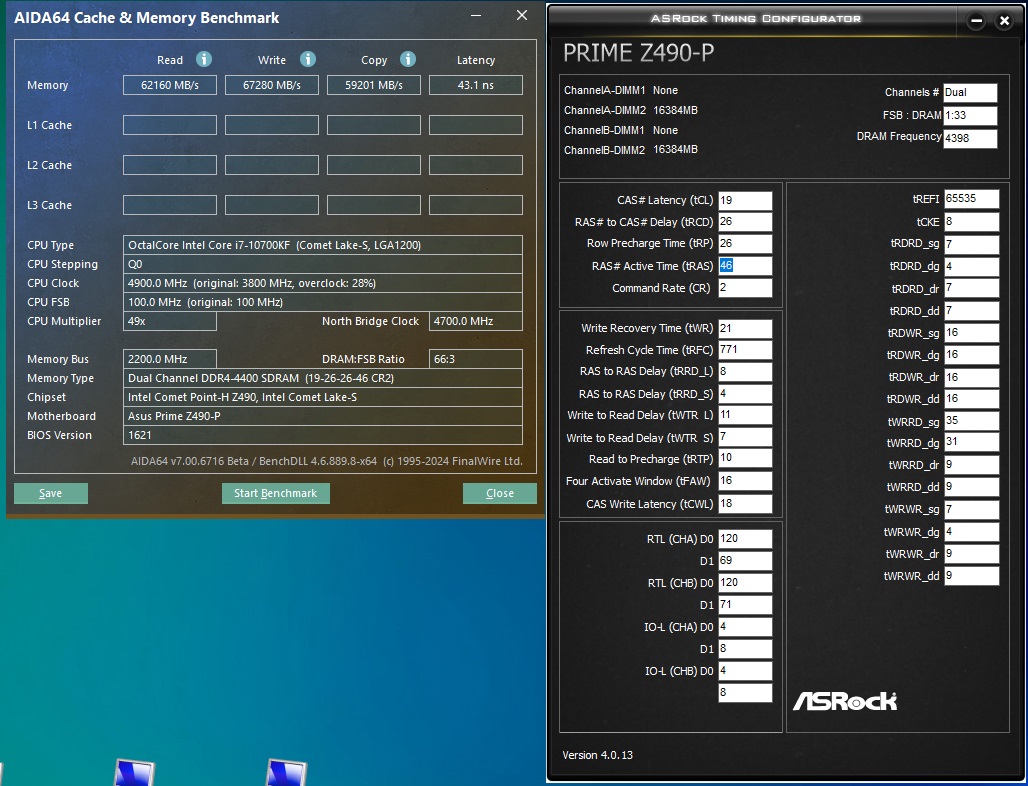
Task: Select the DRAM Frequency field
Action: pos(970,138)
